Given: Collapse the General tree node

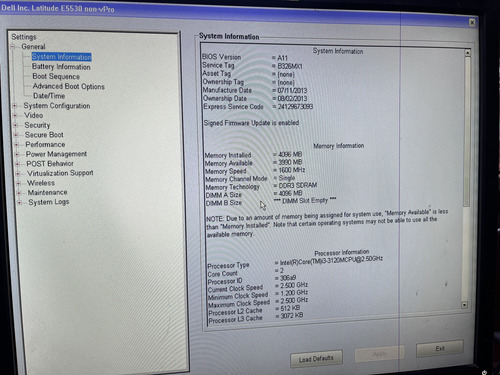Looking at the screenshot, I should (13, 47).
